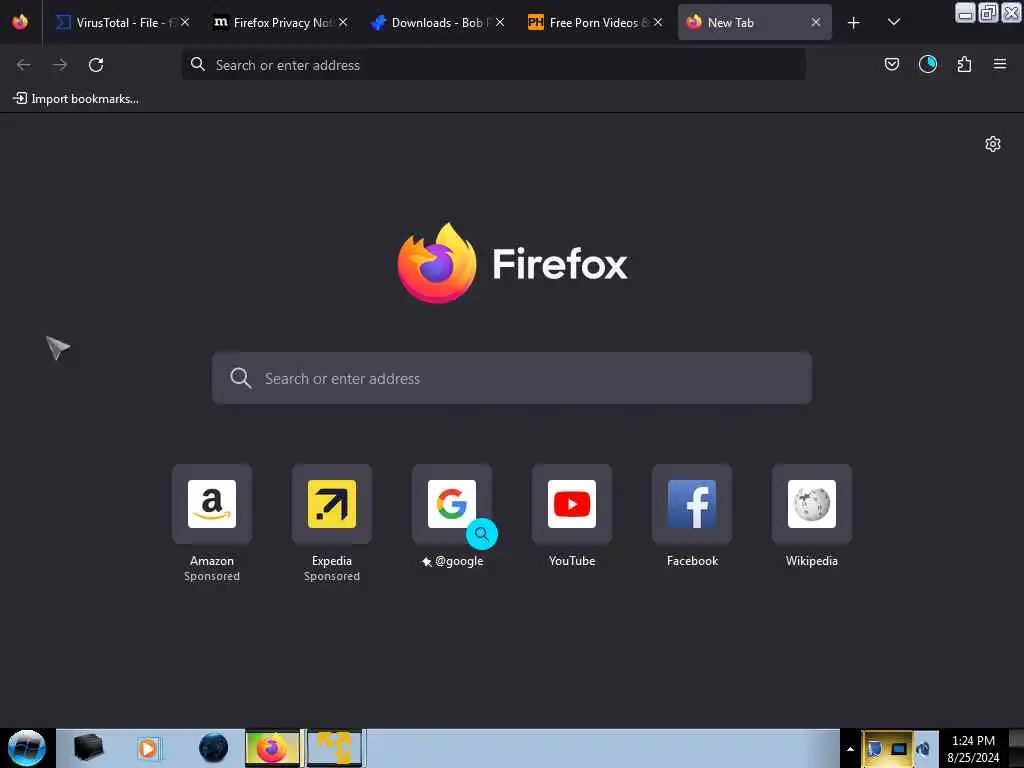Reload the current page
Screen dimensions: 1024x768
tap(96, 65)
